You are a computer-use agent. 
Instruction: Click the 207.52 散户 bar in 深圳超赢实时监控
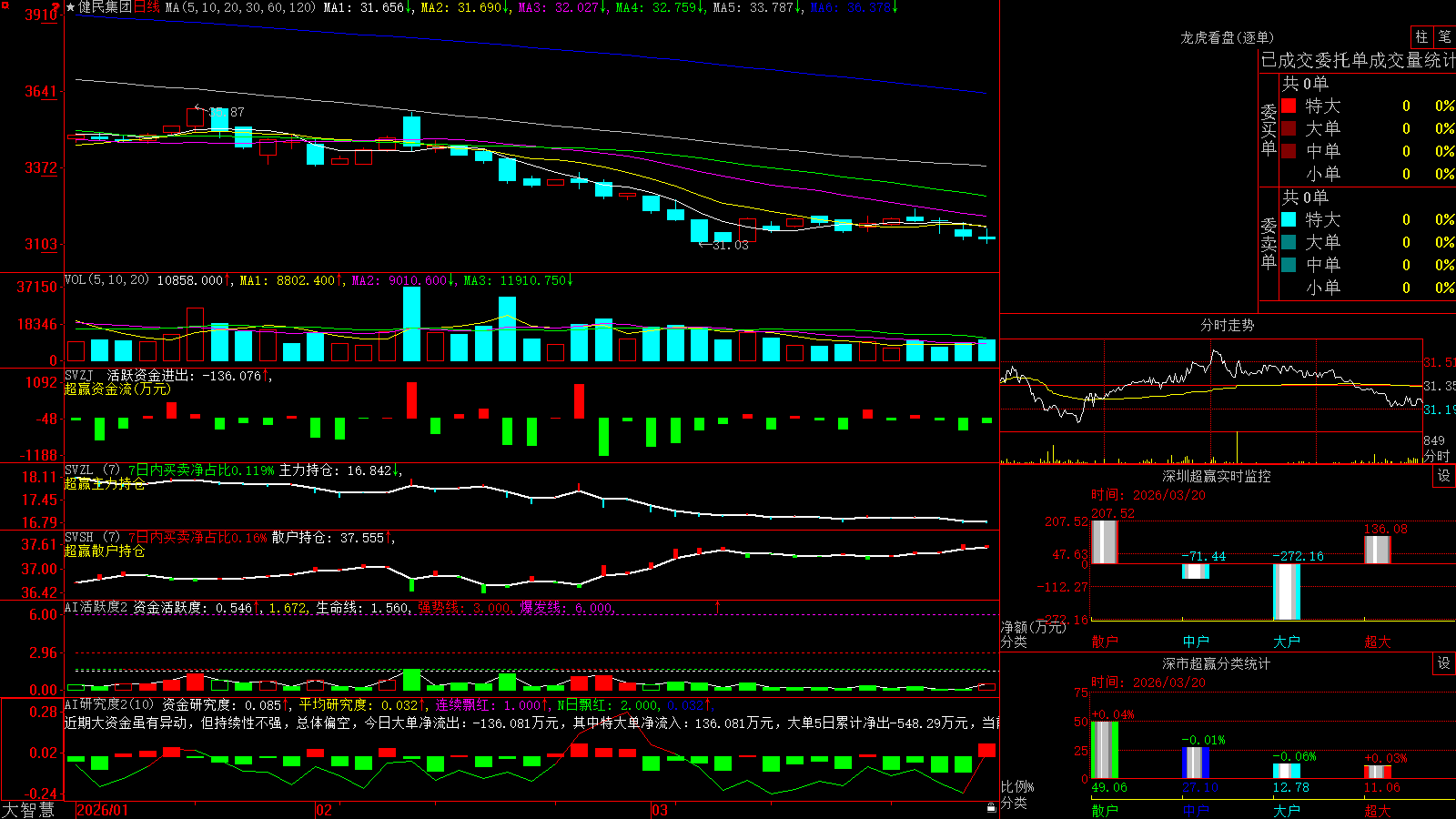click(1104, 542)
